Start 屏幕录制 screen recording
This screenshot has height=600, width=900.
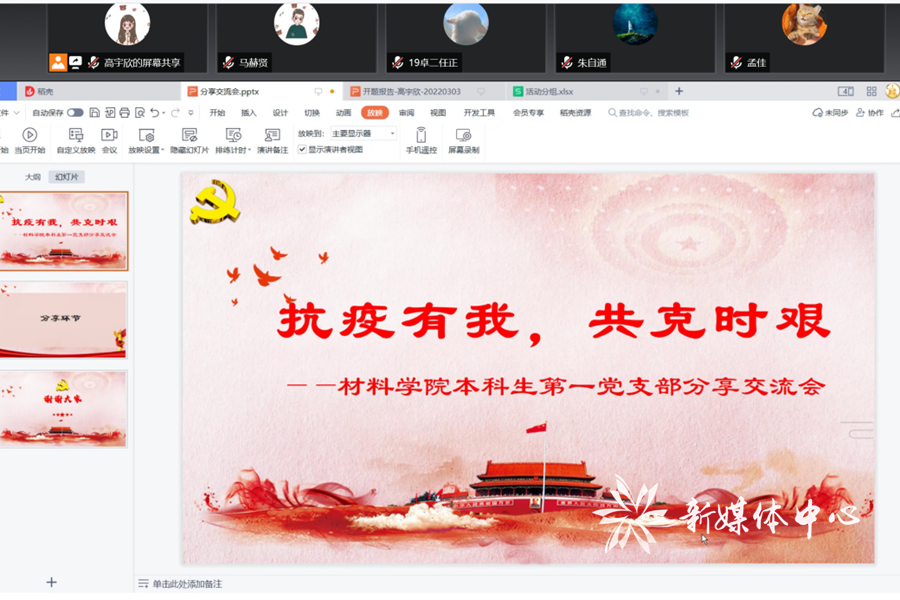coord(463,139)
